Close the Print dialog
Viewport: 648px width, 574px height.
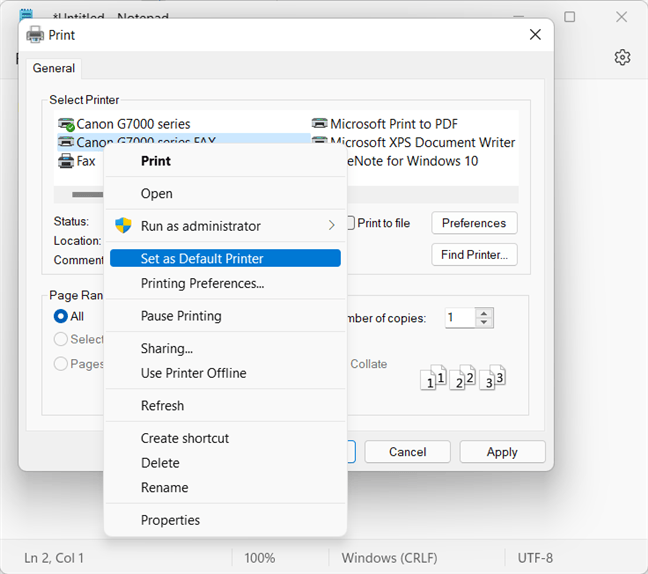pos(535,35)
